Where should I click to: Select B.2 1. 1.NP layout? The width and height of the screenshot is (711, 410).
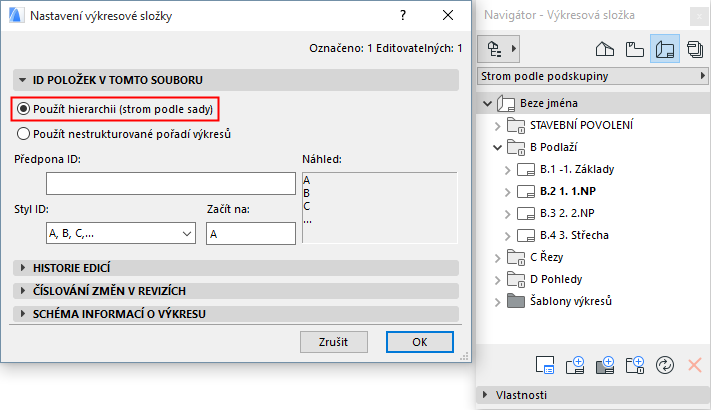point(568,191)
